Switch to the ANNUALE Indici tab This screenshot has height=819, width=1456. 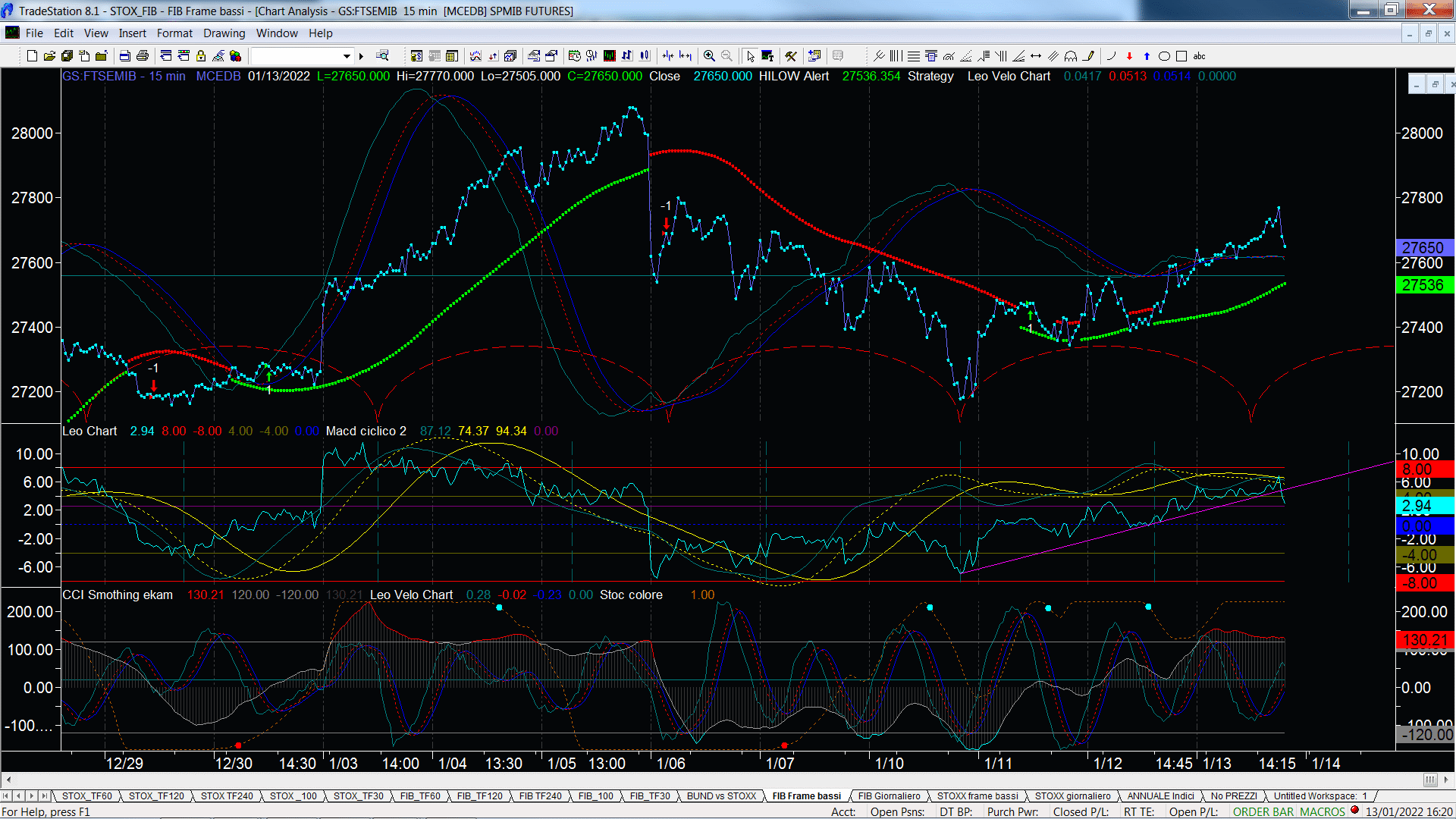click(x=1160, y=795)
